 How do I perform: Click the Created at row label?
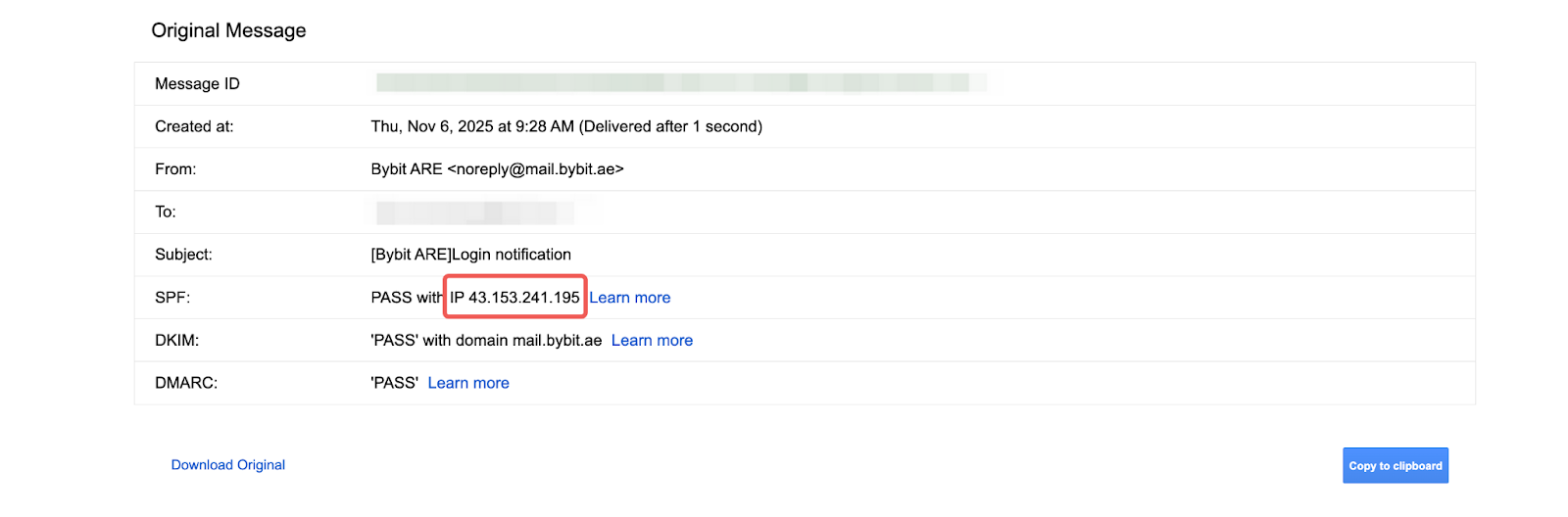click(194, 126)
